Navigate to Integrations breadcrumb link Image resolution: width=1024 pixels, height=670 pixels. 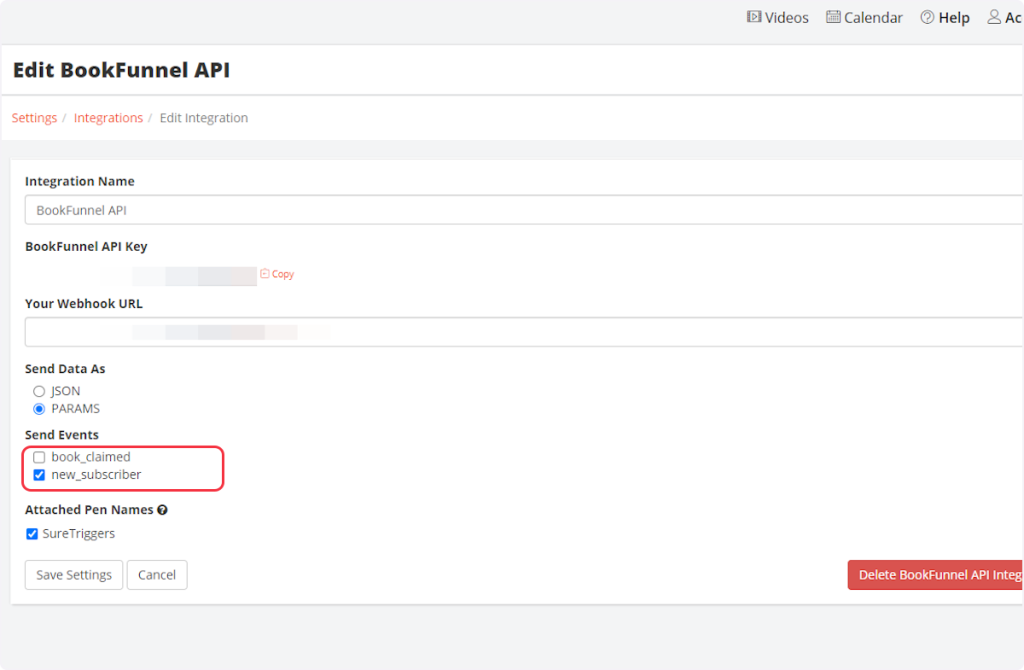108,118
